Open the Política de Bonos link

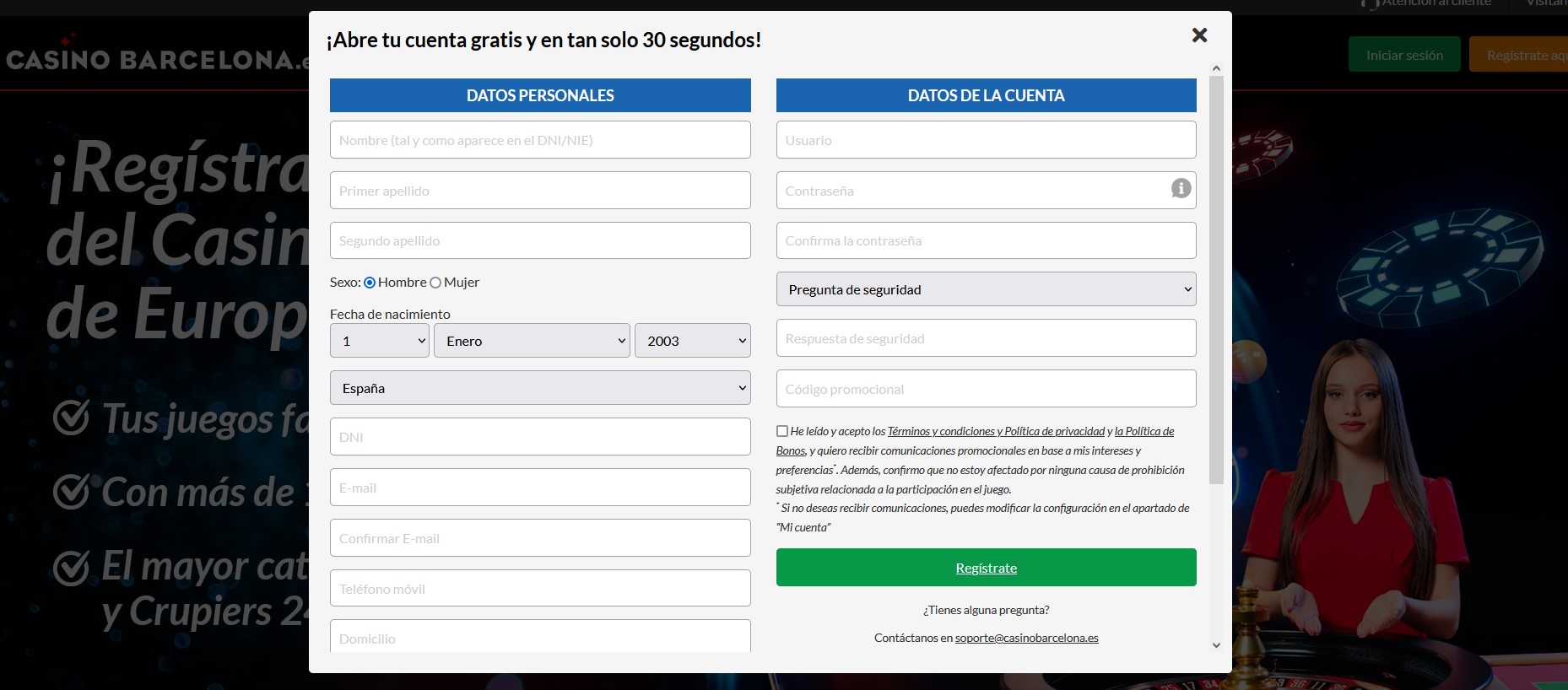pos(1144,431)
